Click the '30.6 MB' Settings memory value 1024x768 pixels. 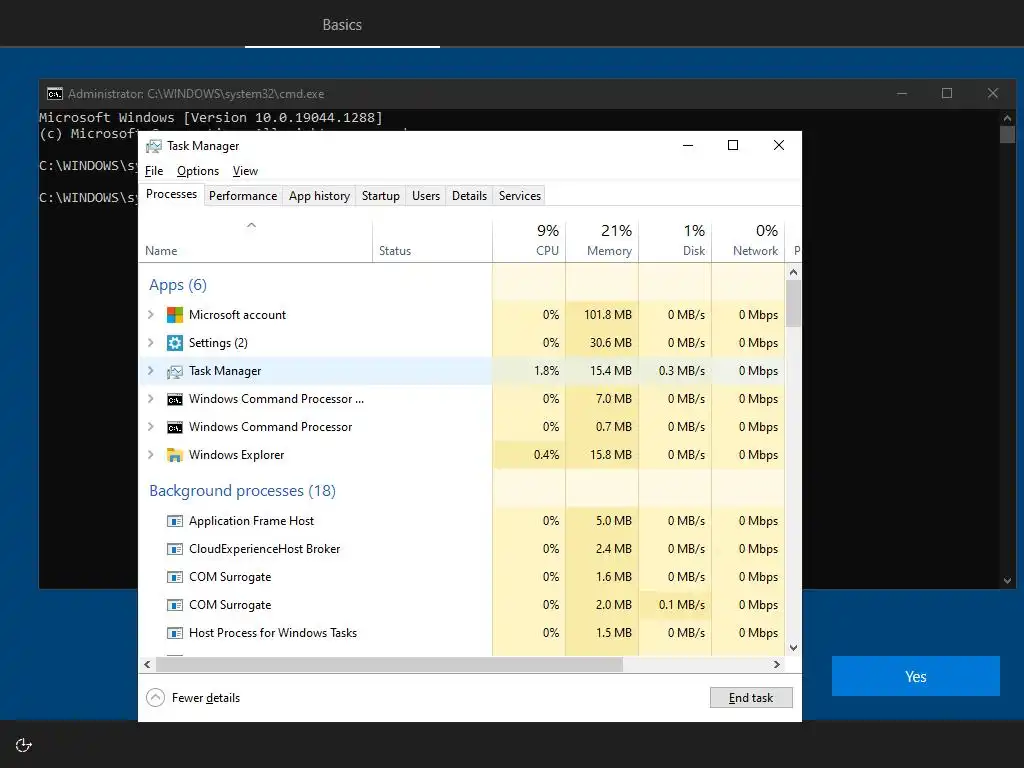(611, 343)
